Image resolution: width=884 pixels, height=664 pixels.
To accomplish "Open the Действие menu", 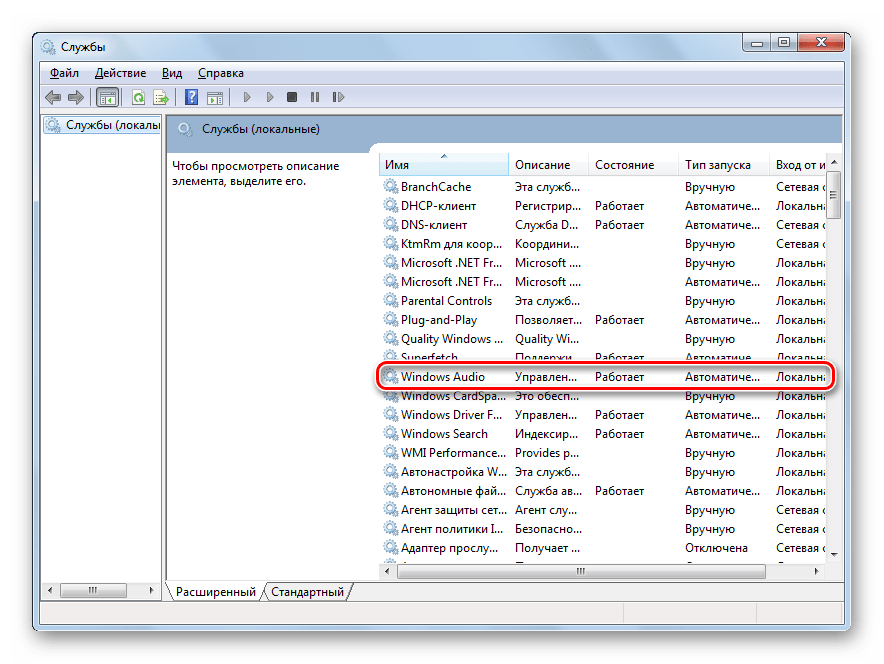I will (120, 73).
